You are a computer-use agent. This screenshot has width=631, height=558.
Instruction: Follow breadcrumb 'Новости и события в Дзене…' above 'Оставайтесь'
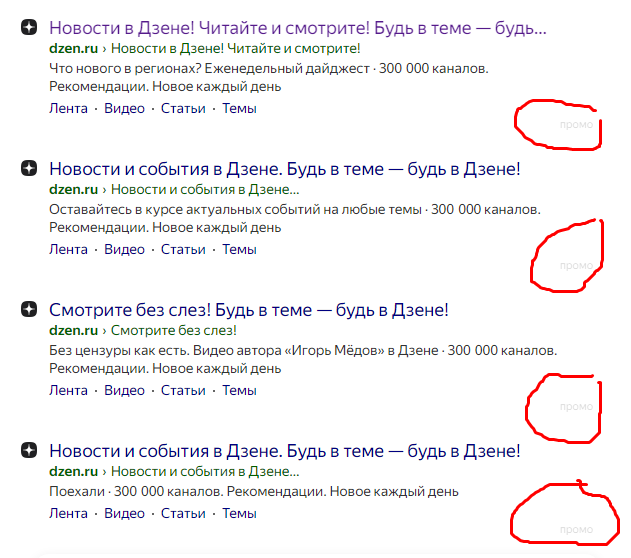click(205, 189)
